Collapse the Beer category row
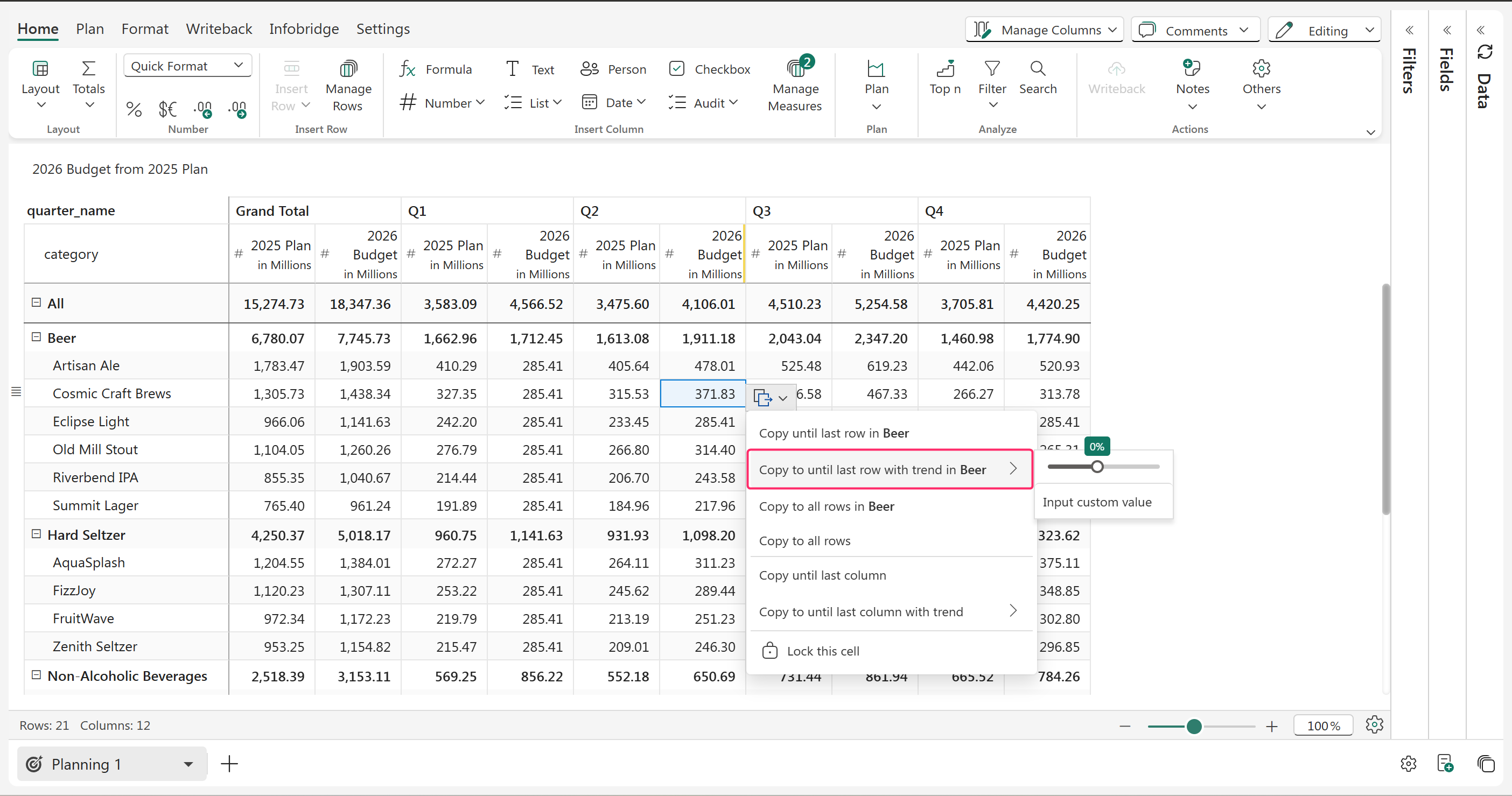This screenshot has height=796, width=1512. click(x=36, y=337)
